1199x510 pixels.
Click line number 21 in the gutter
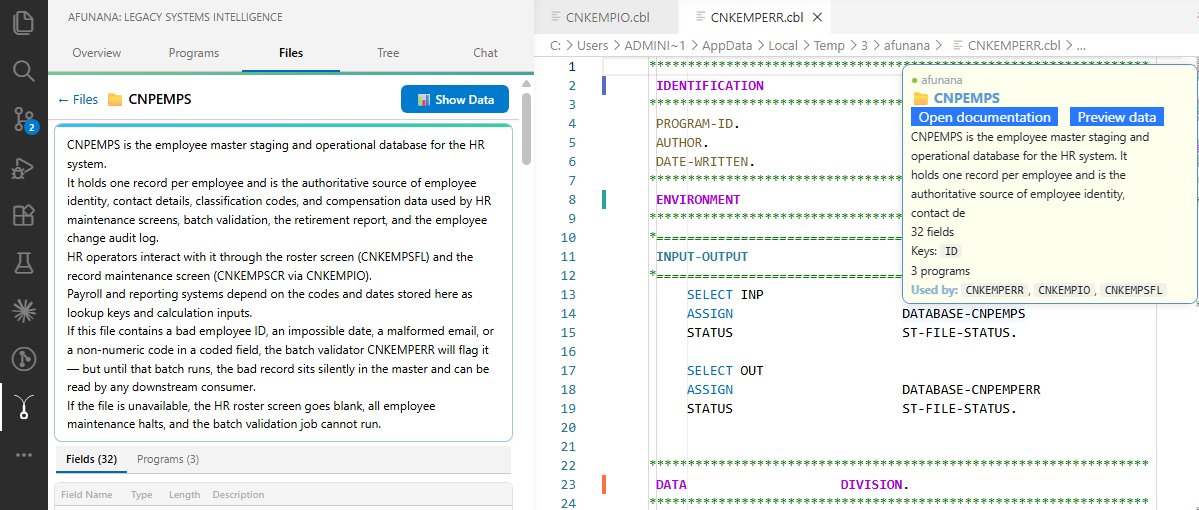567,447
